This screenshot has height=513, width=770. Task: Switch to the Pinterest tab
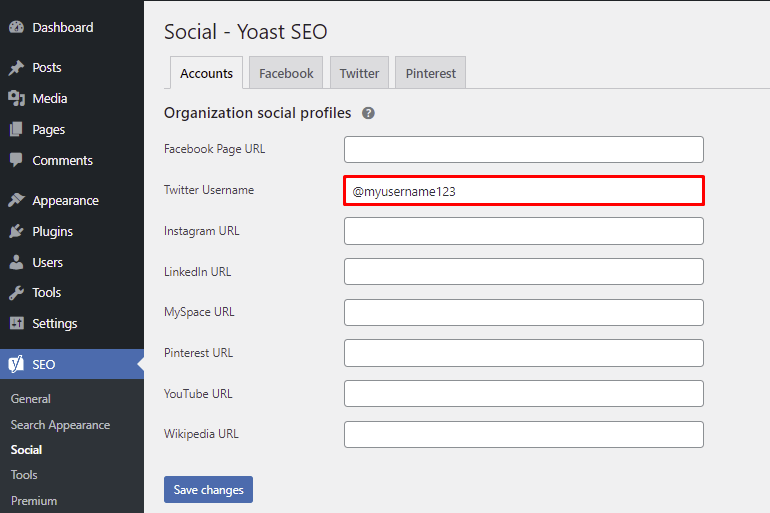tap(430, 73)
